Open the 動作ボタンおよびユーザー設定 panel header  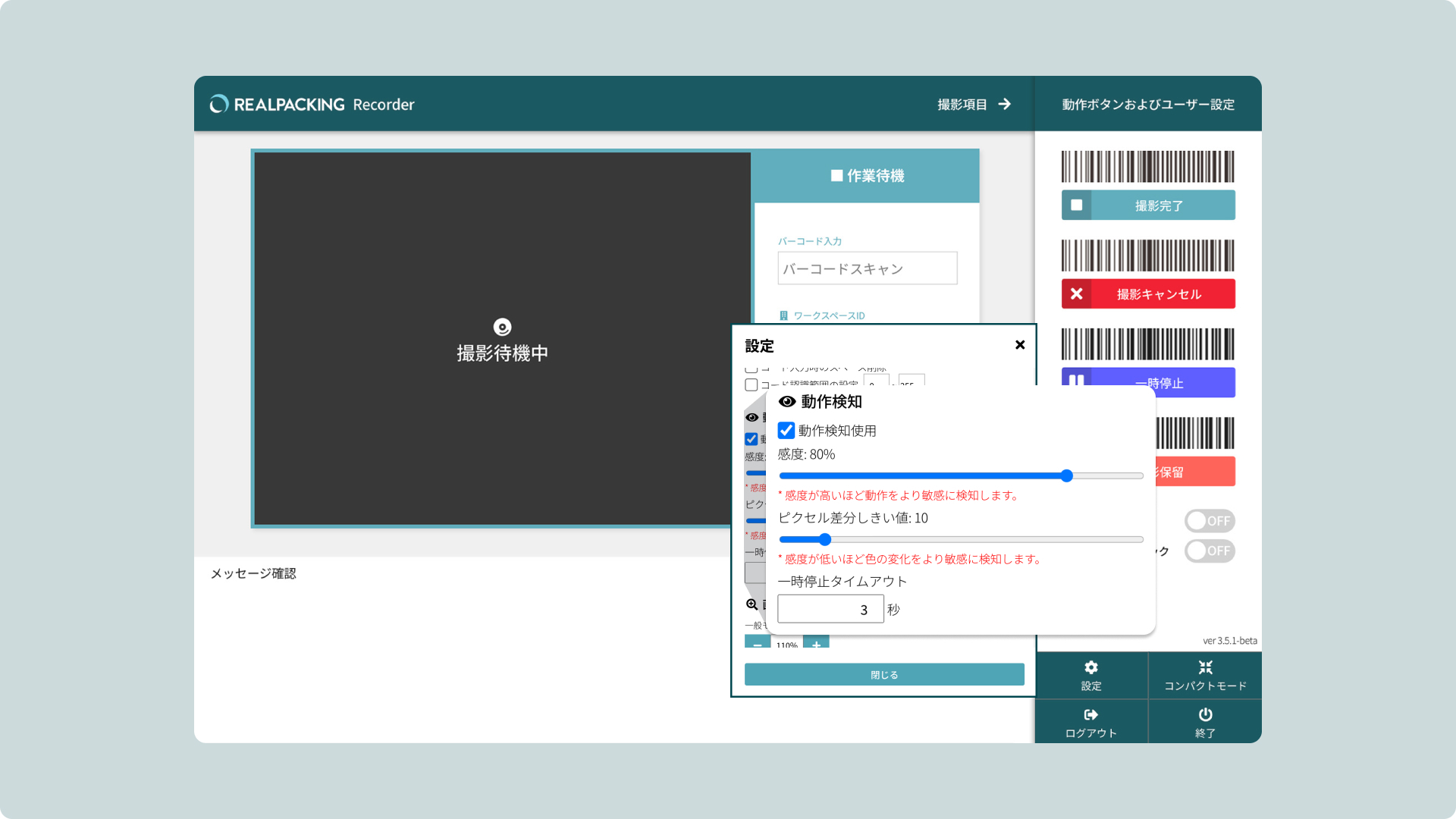click(1147, 105)
